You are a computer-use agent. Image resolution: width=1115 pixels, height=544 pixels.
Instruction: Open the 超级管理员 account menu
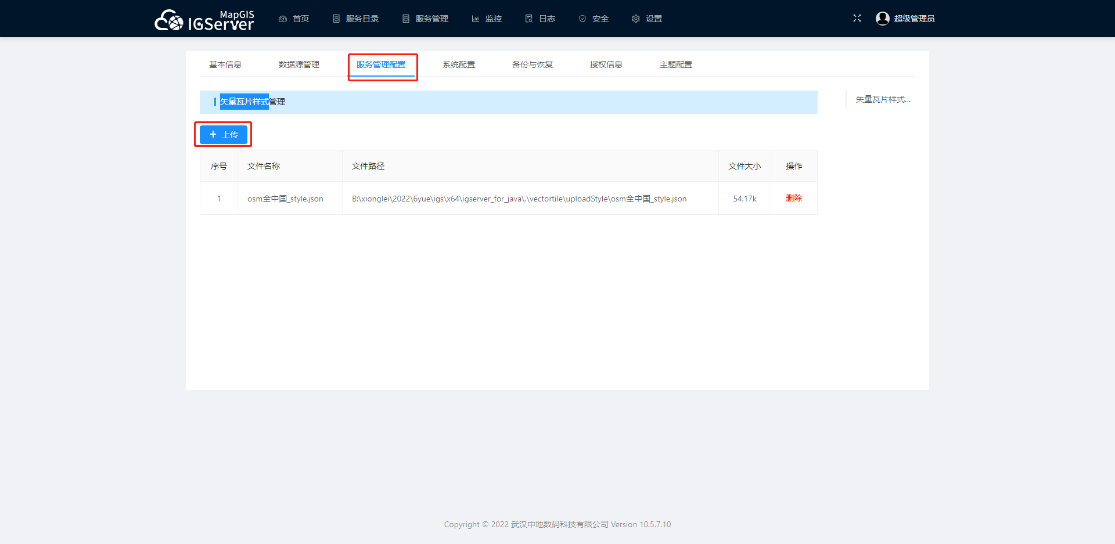point(914,19)
